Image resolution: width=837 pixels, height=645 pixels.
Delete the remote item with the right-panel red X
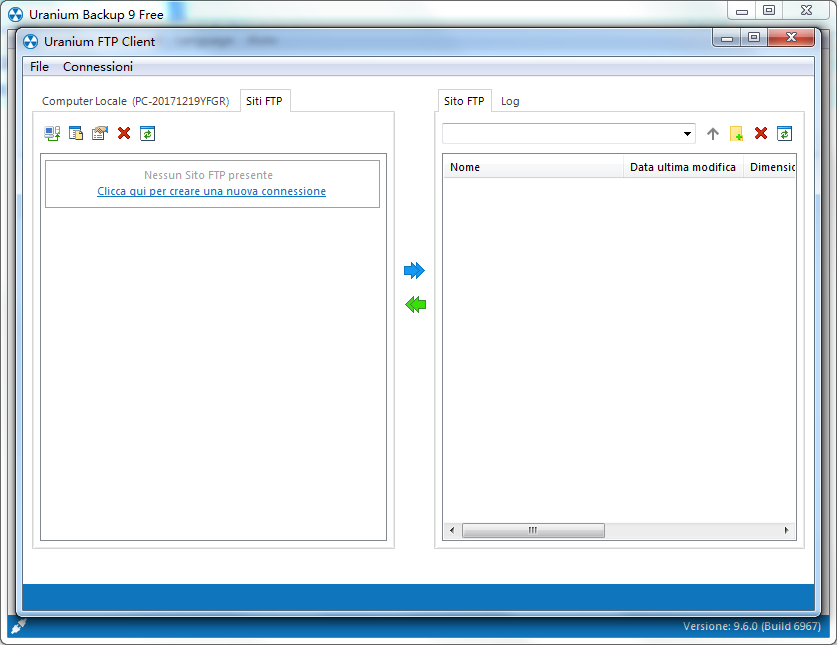(761, 133)
